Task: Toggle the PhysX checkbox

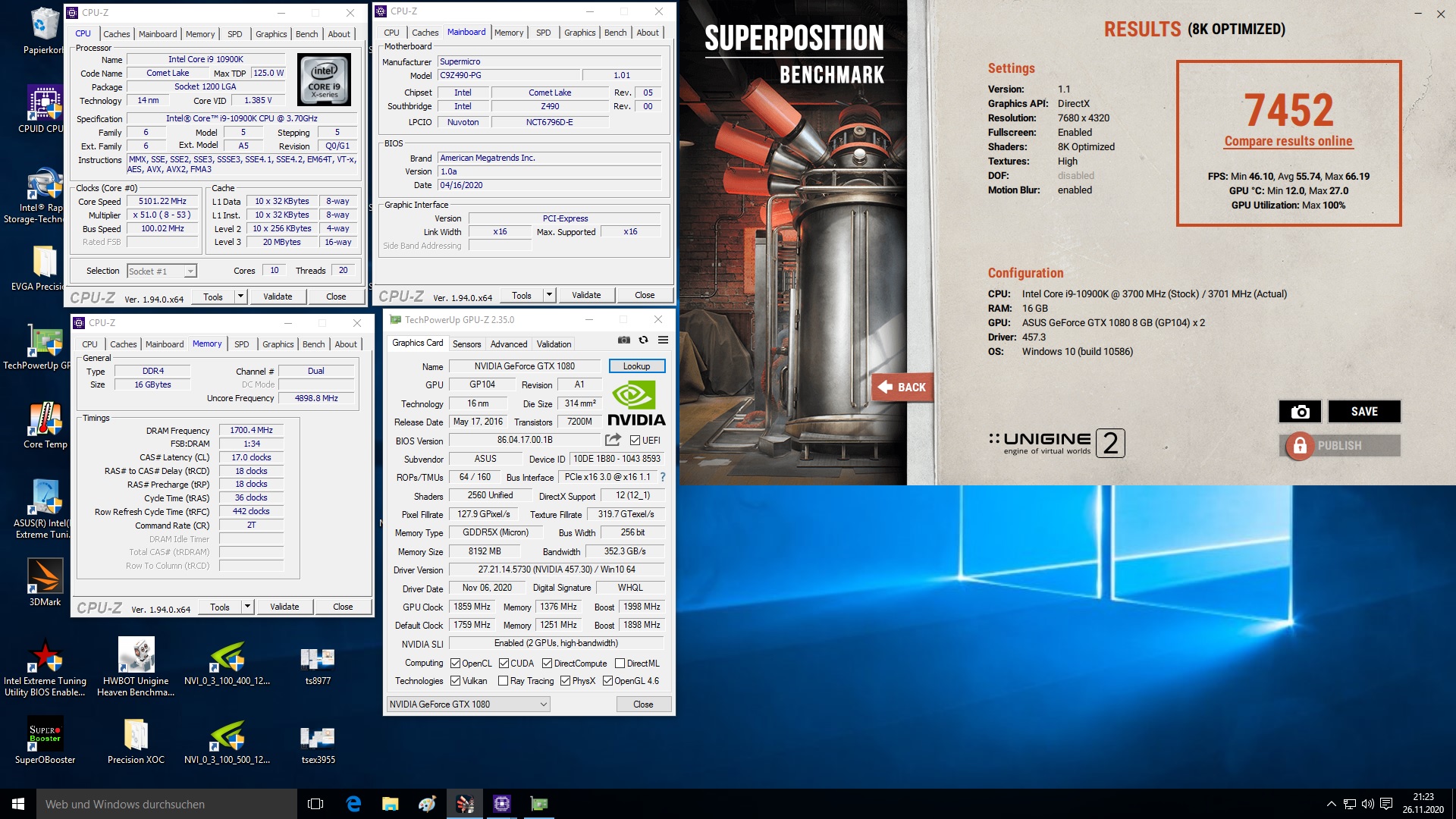Action: coord(565,681)
